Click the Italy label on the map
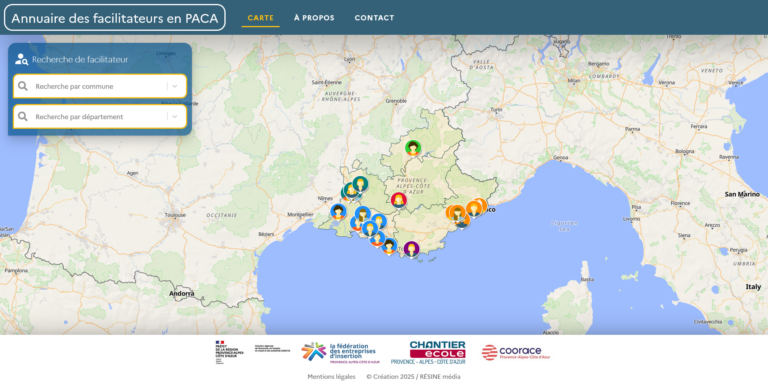The height and width of the screenshot is (382, 768). [753, 286]
